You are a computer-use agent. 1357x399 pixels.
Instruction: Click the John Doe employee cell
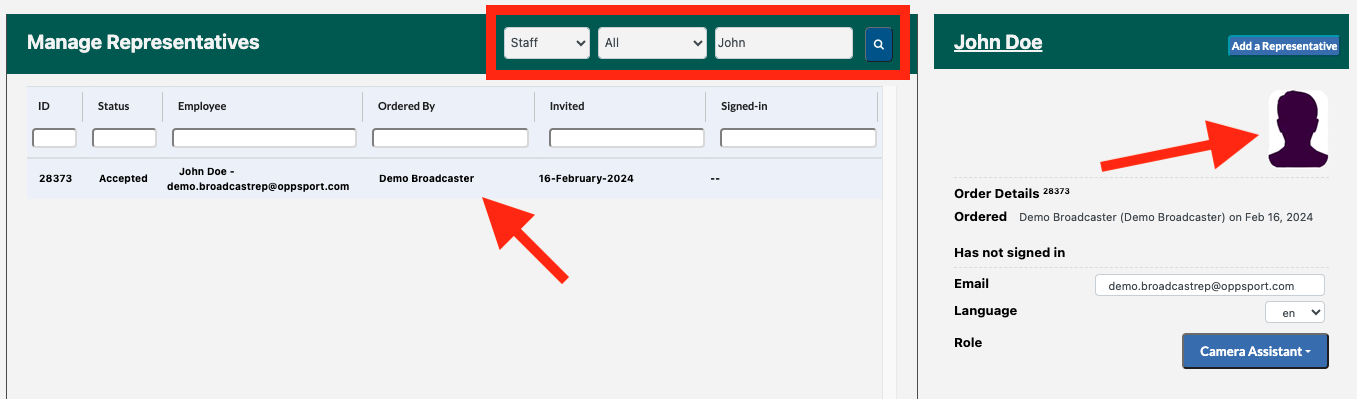click(258, 178)
